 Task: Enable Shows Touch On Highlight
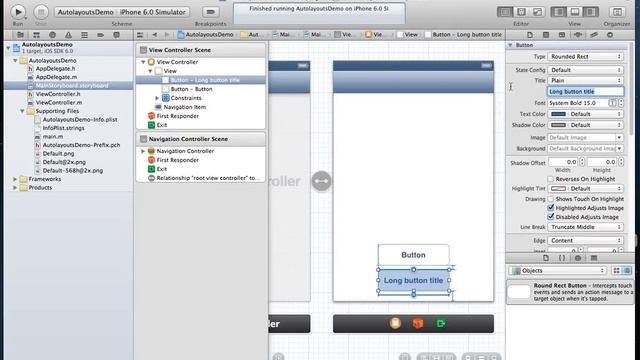click(551, 199)
